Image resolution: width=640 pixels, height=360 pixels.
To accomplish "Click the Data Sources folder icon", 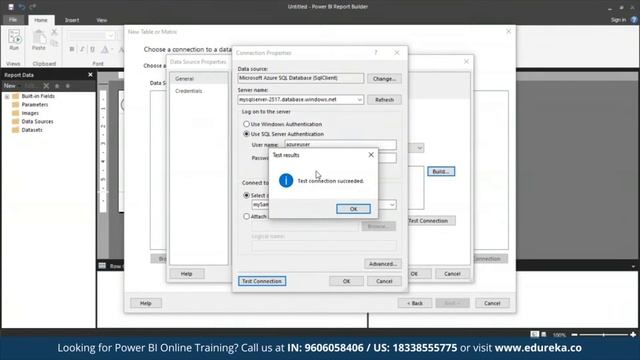I will 16,121.
